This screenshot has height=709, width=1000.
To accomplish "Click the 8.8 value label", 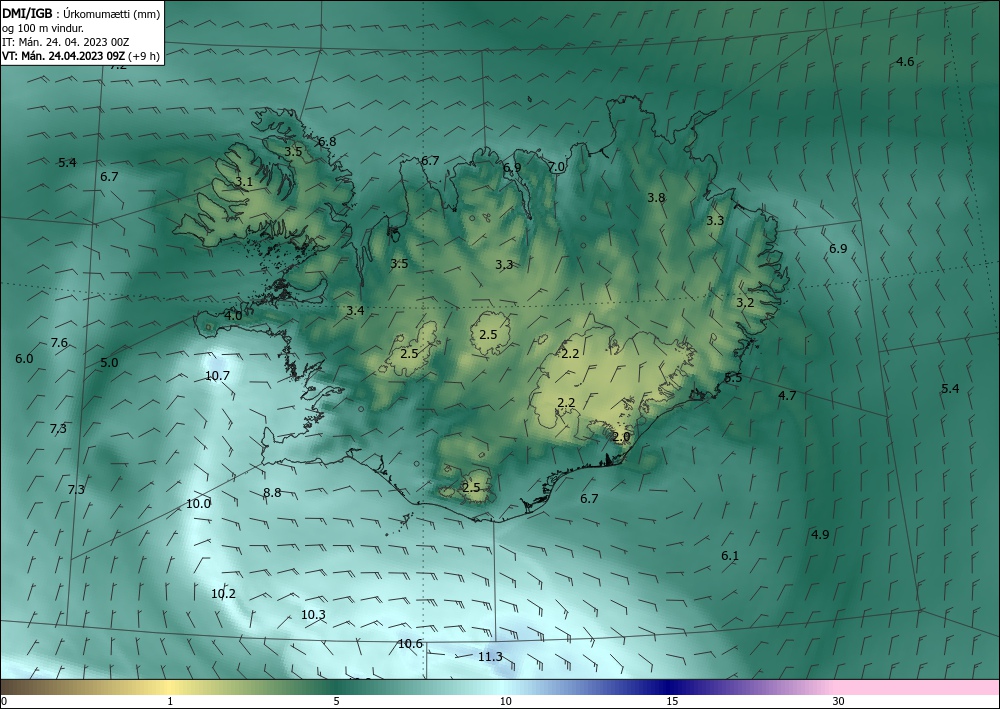I will pos(272,492).
